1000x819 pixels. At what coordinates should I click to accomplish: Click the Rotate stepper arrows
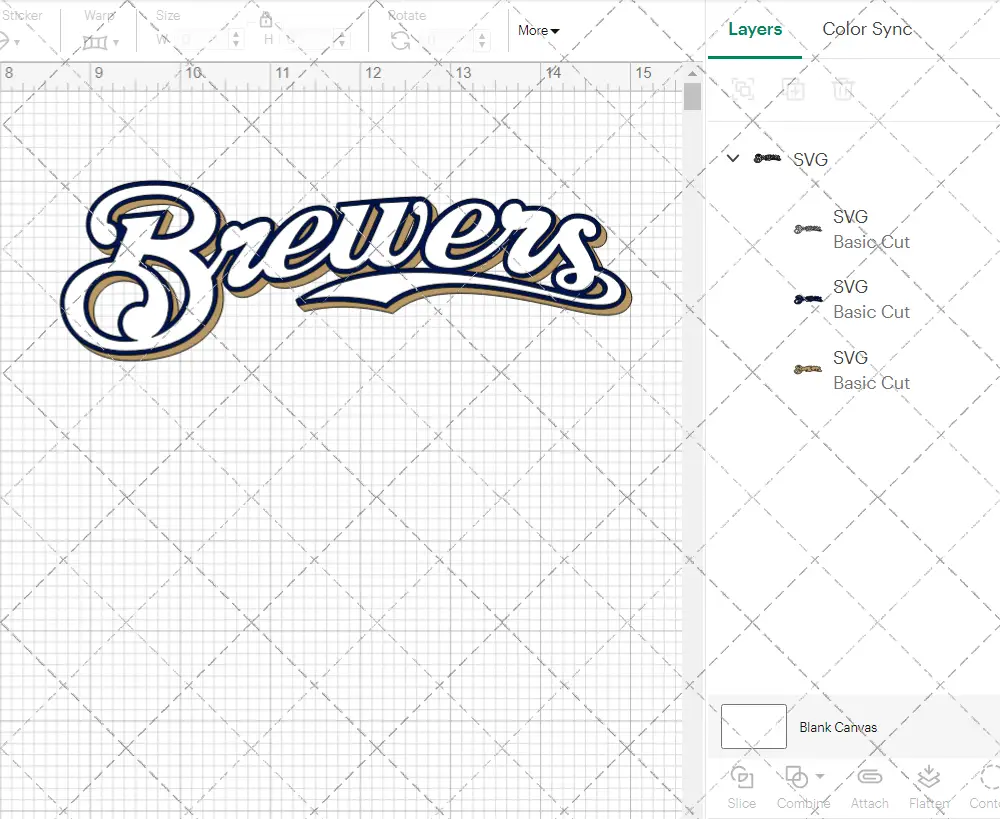[x=482, y=41]
